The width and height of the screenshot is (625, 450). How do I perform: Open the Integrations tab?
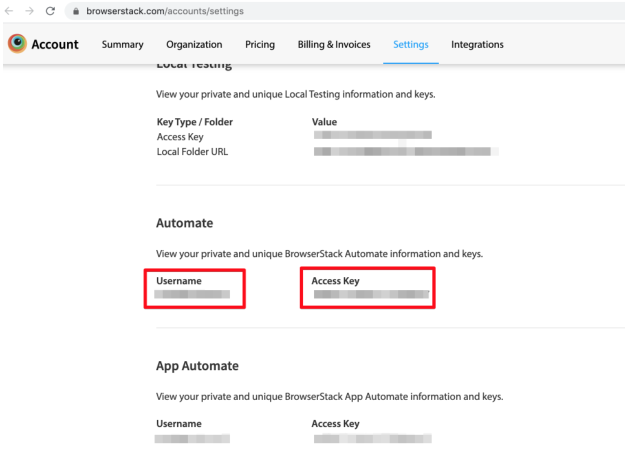click(x=477, y=44)
